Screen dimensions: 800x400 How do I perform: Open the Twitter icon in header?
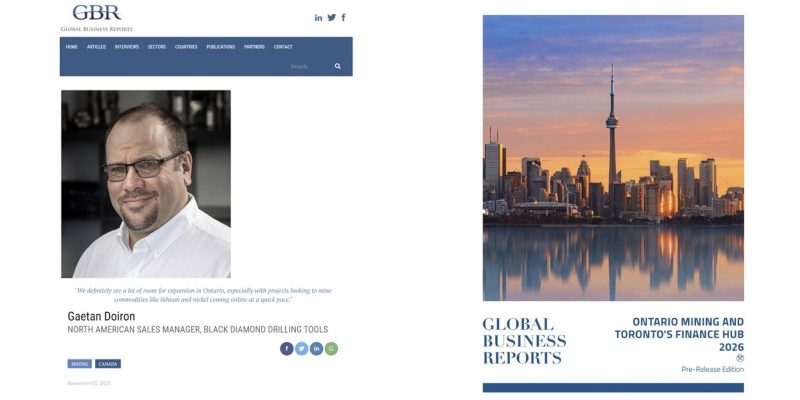tap(332, 17)
